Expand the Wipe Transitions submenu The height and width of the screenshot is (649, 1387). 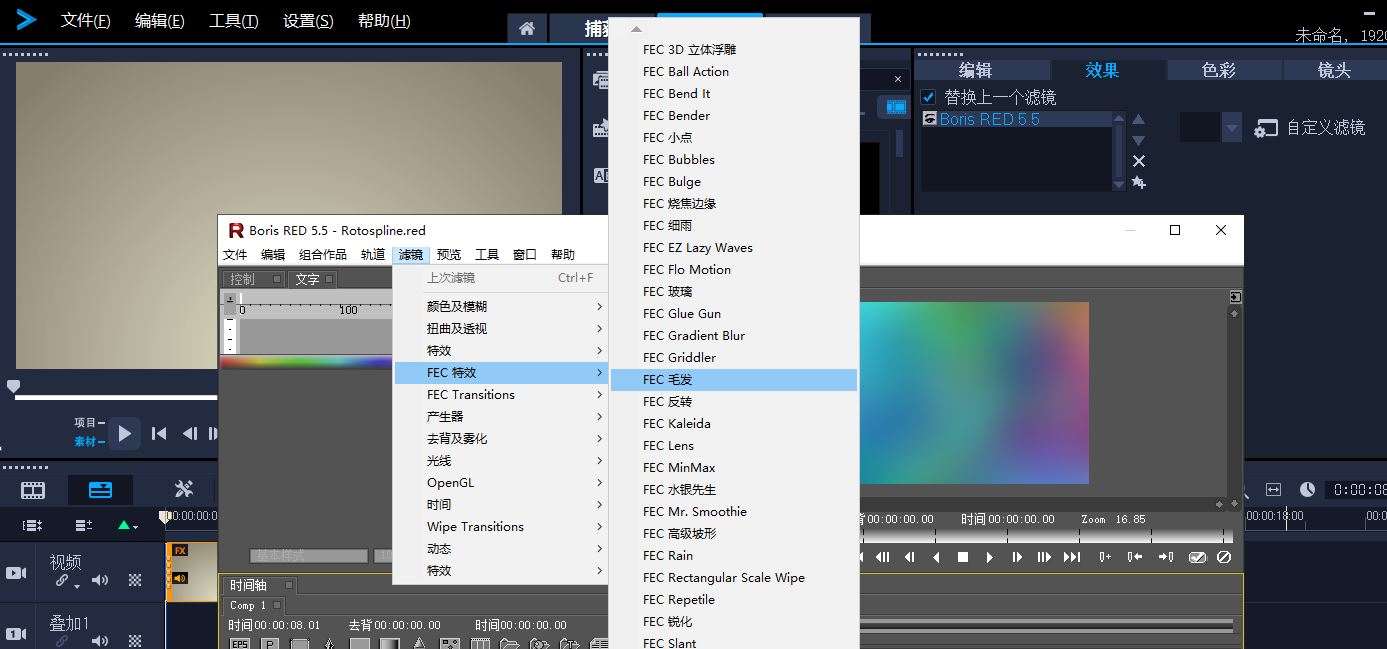pos(501,526)
